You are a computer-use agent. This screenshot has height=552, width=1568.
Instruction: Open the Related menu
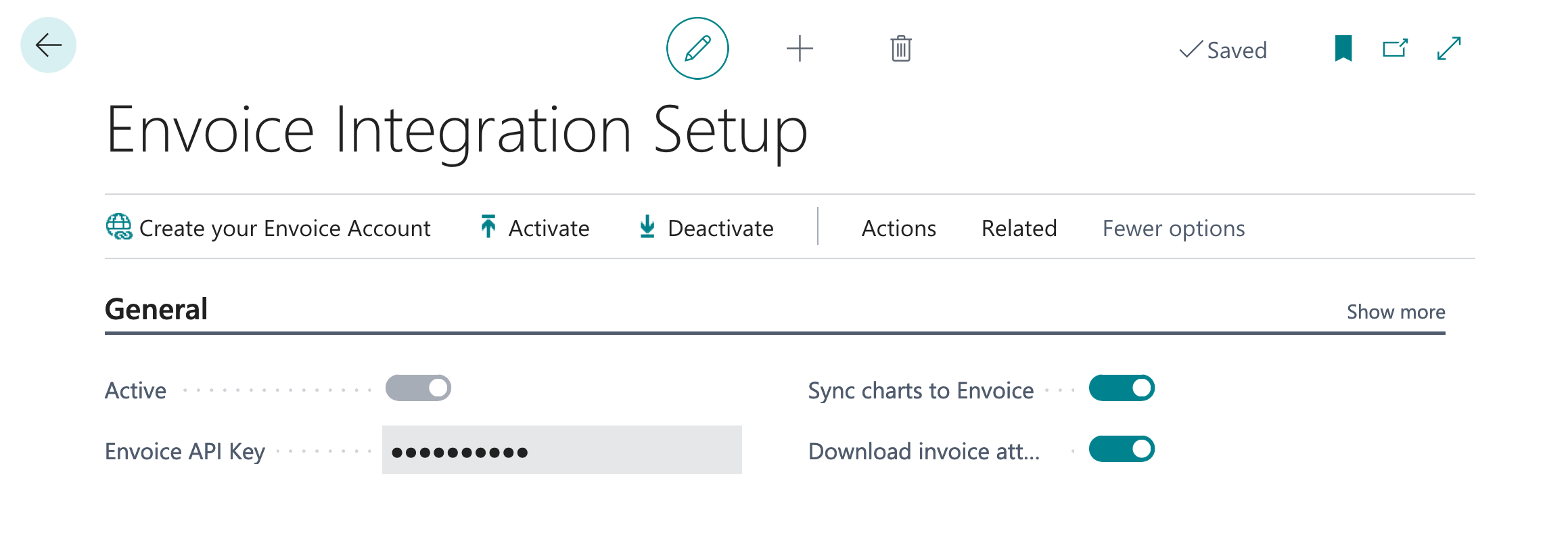click(1019, 229)
